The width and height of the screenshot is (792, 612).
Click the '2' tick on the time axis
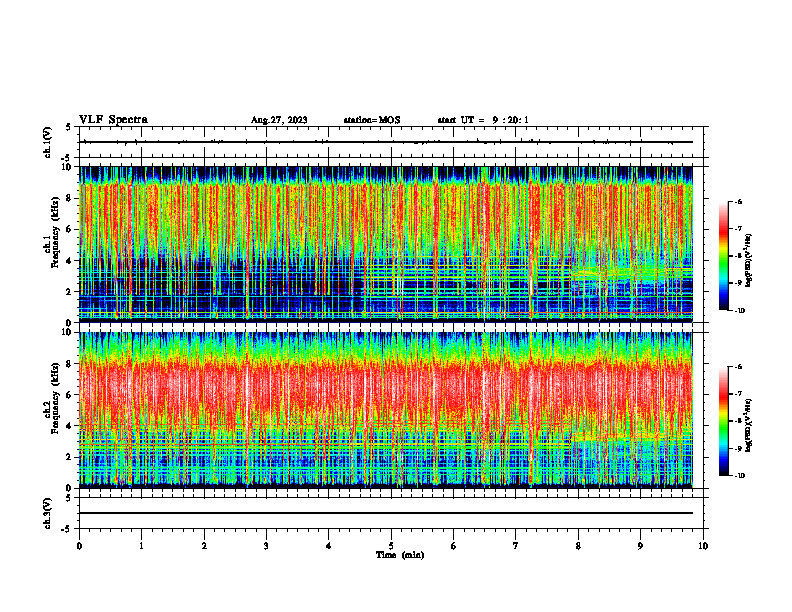click(x=204, y=546)
